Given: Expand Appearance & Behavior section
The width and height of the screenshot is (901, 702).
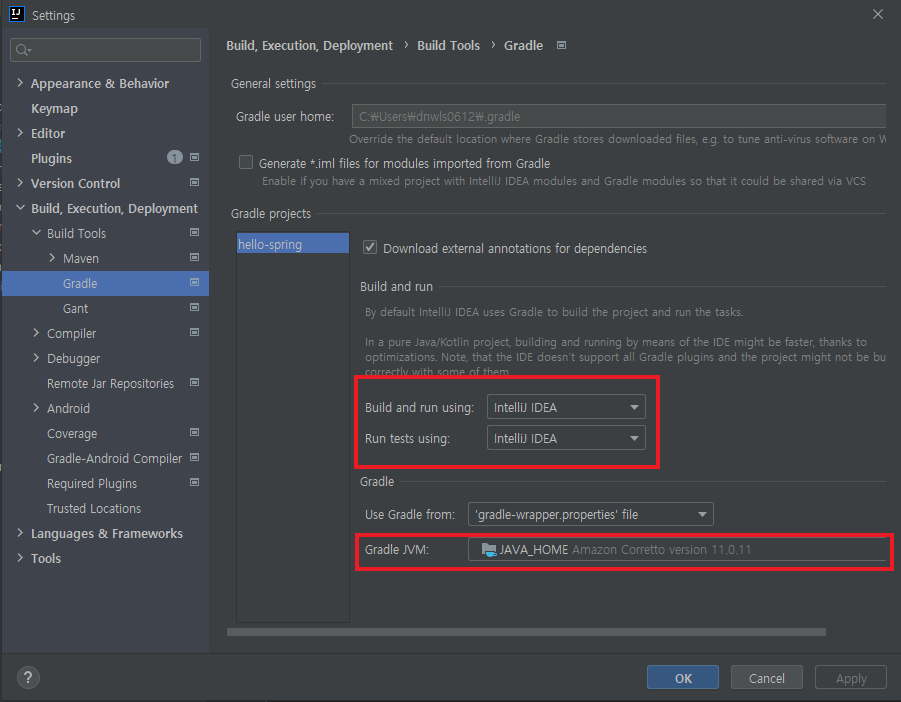Looking at the screenshot, I should tap(20, 83).
